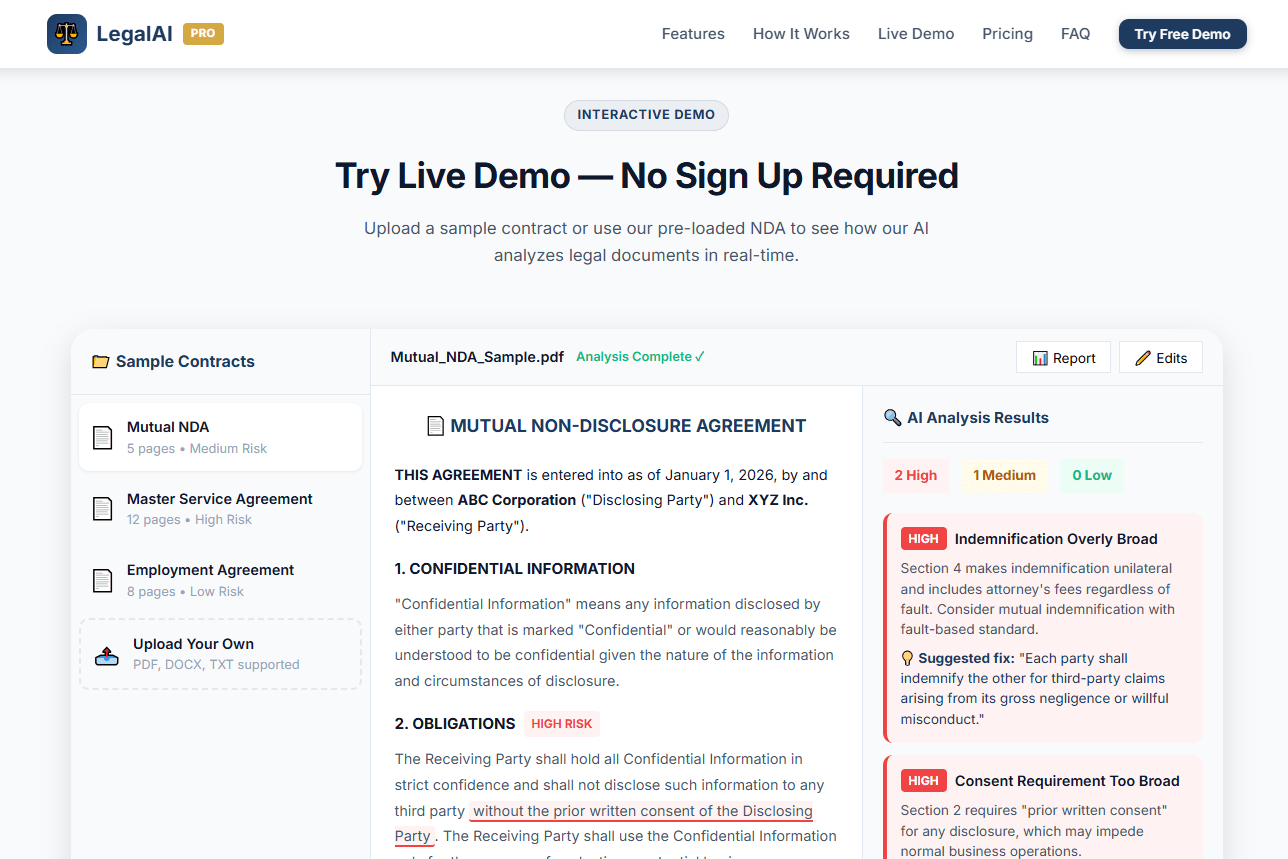Screen dimensions: 1288x859
Task: Filter by 2 High risk badge
Action: (916, 475)
